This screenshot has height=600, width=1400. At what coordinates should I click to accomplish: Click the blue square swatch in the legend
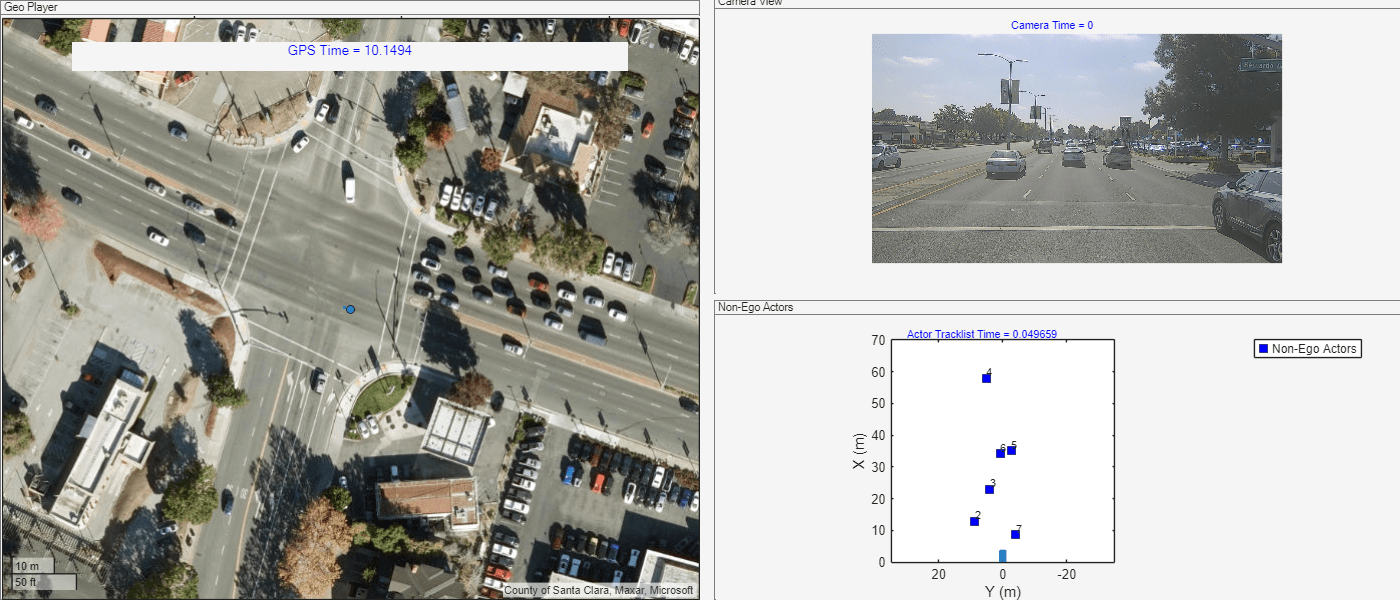pyautogui.click(x=1263, y=349)
